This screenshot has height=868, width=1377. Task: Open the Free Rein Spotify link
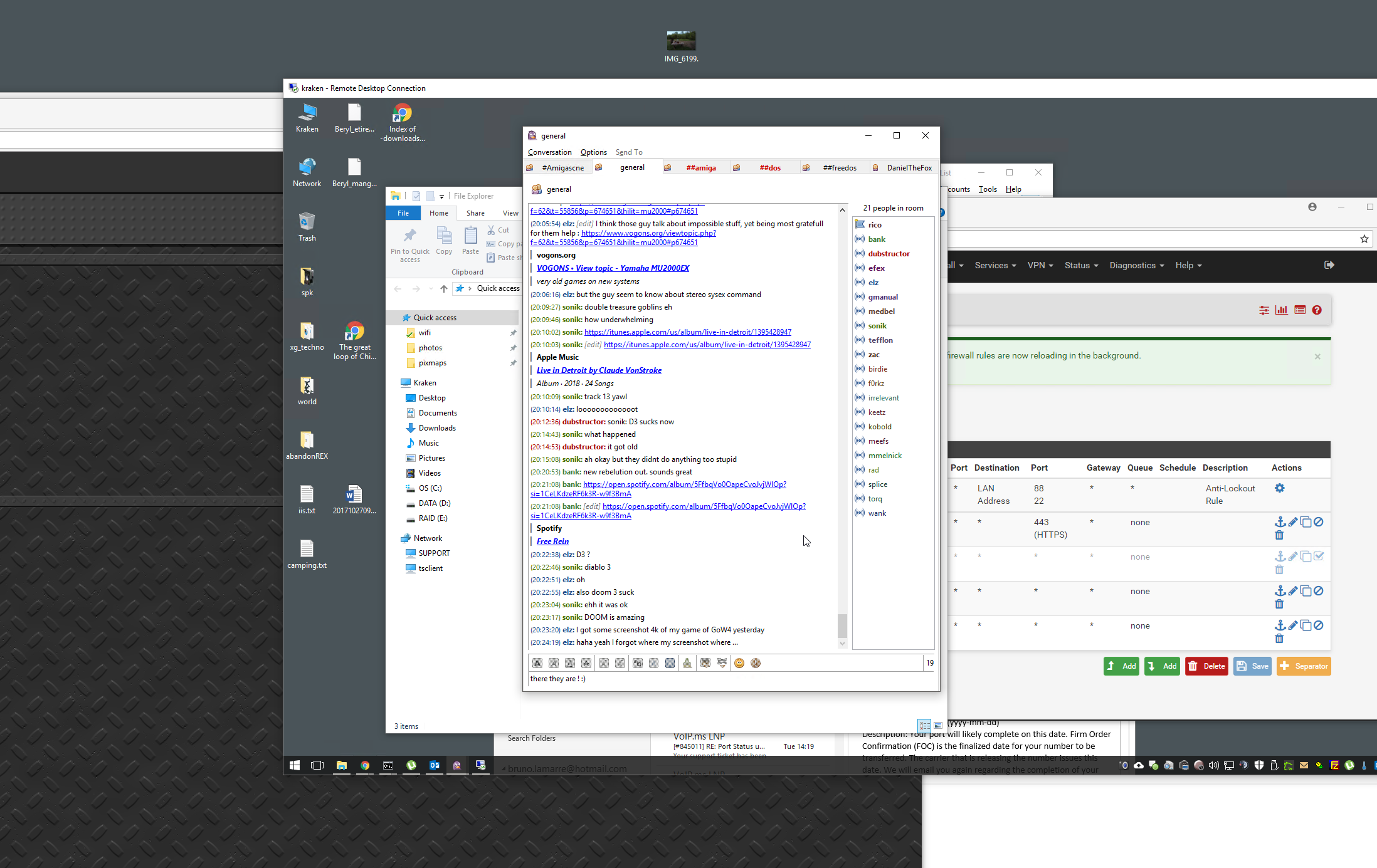coord(552,541)
